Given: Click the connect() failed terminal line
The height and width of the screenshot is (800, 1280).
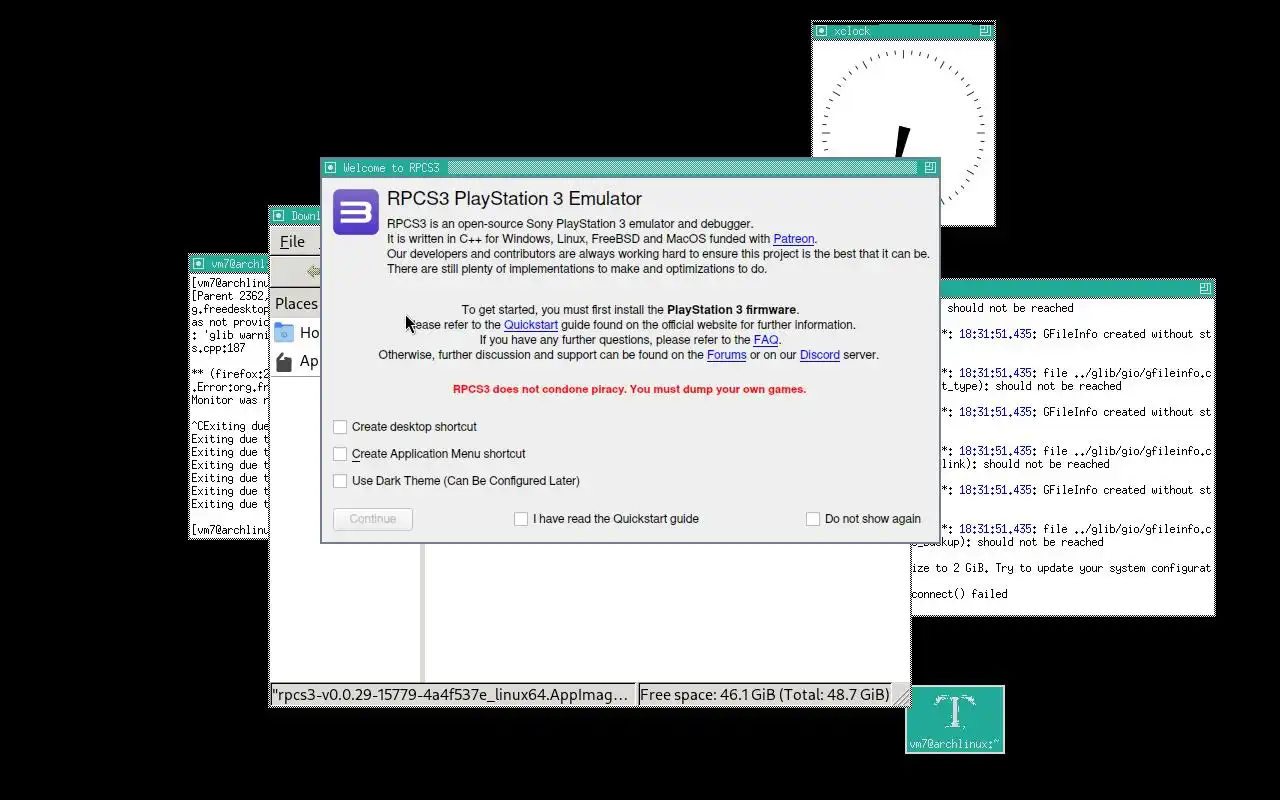Looking at the screenshot, I should (x=960, y=594).
